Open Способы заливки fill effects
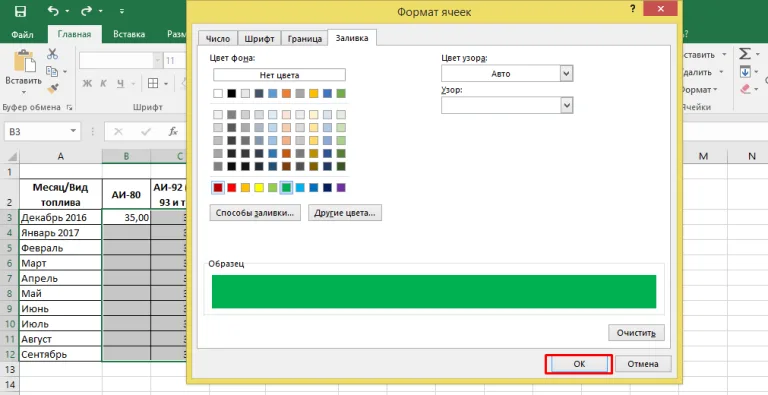The height and width of the screenshot is (395, 768). pos(255,213)
